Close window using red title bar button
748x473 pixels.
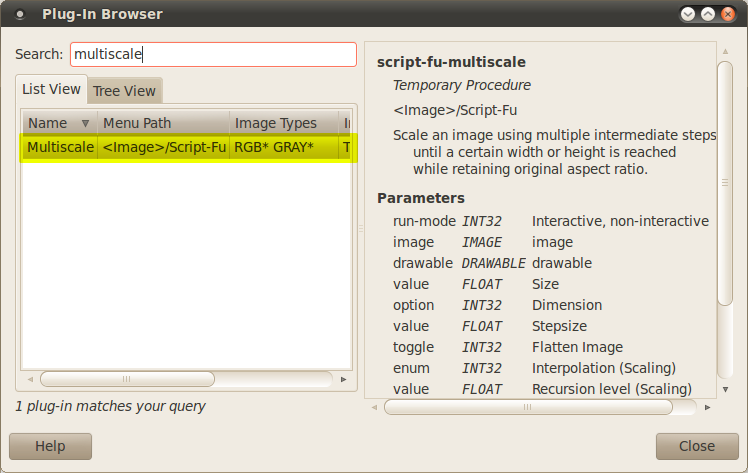(x=728, y=14)
